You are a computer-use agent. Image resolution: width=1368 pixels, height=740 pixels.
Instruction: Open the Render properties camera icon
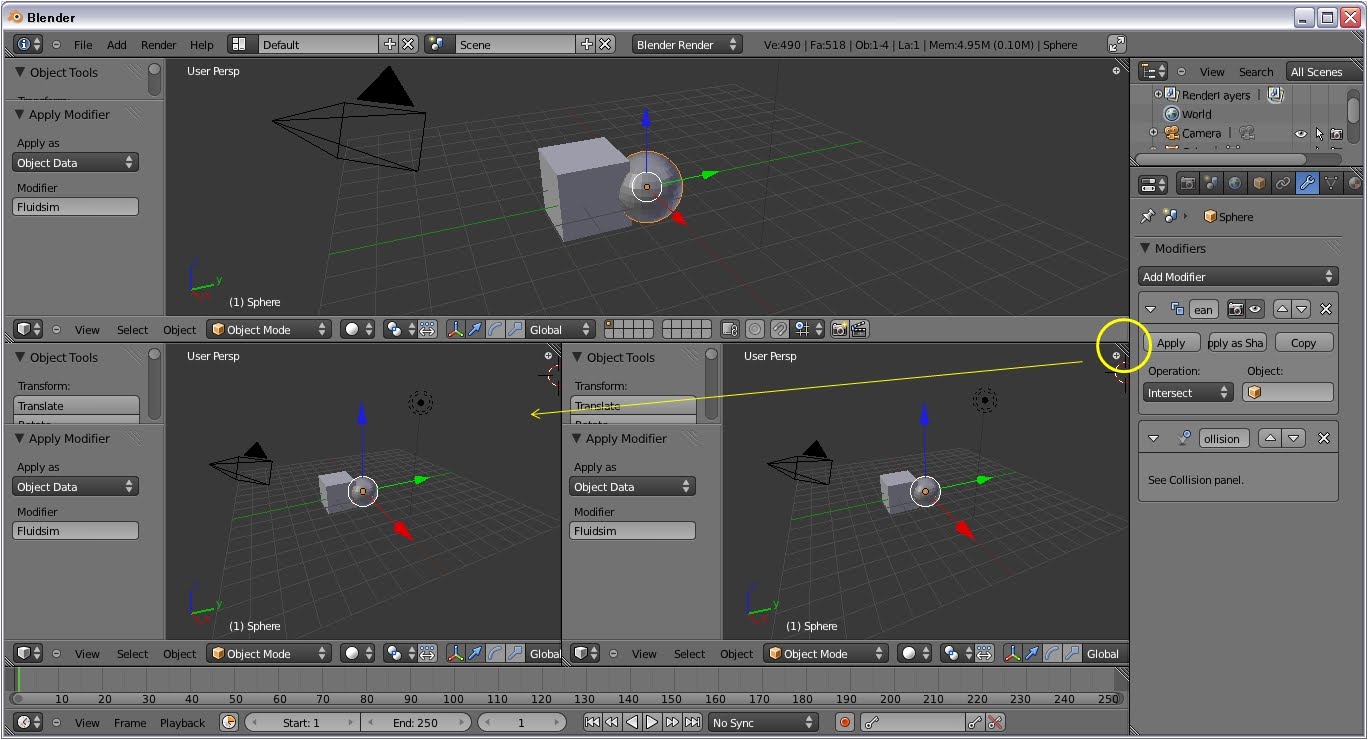pos(1188,183)
